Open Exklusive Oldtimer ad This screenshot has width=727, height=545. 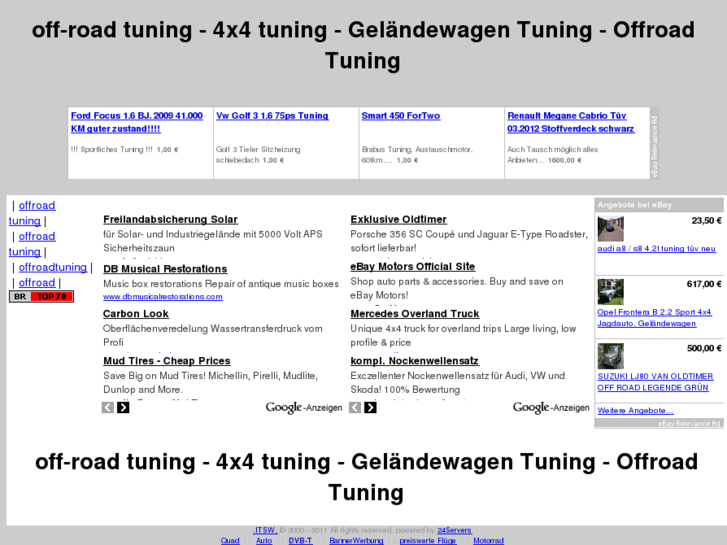398,219
